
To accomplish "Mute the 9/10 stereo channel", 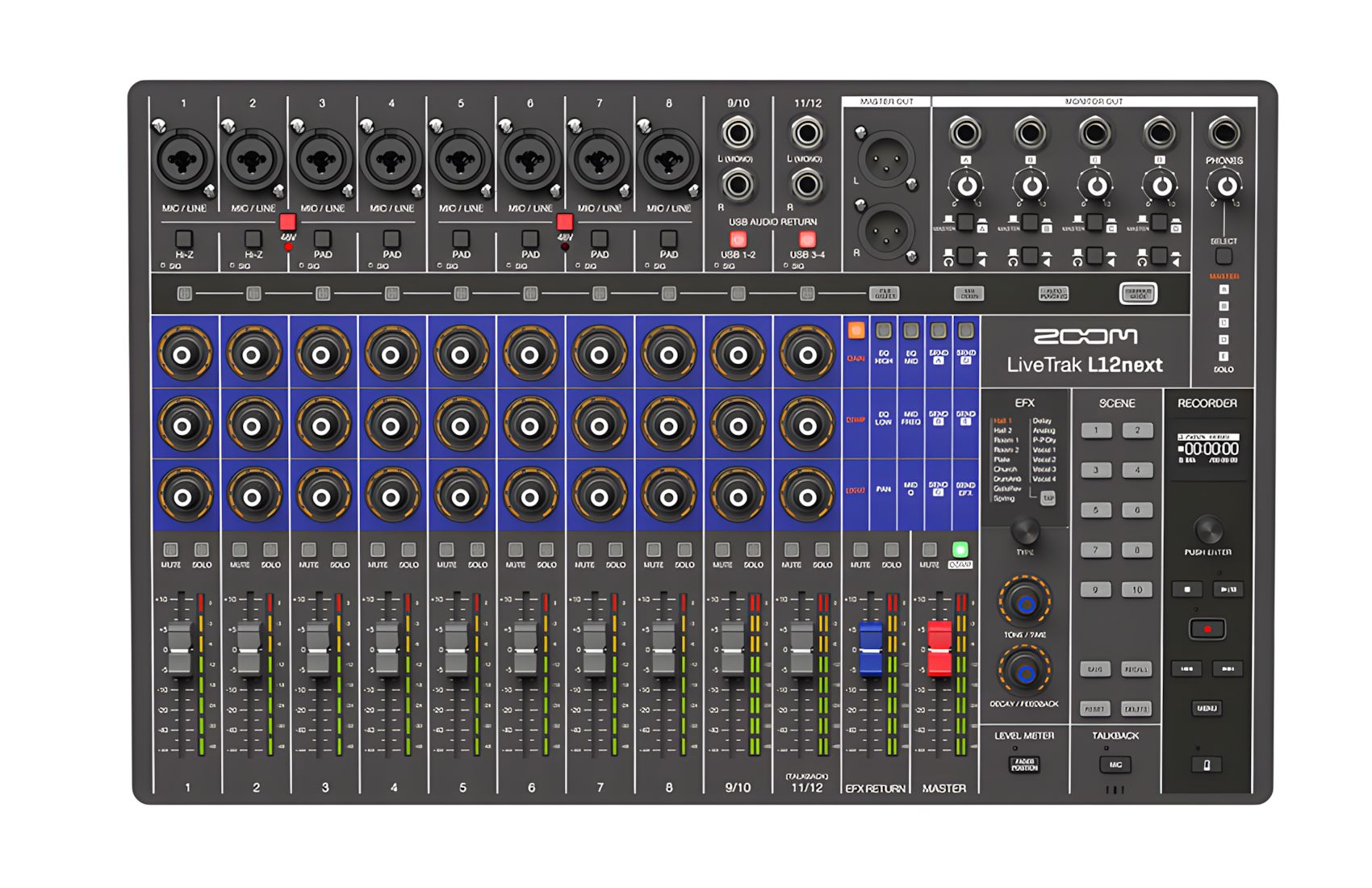I will (722, 550).
